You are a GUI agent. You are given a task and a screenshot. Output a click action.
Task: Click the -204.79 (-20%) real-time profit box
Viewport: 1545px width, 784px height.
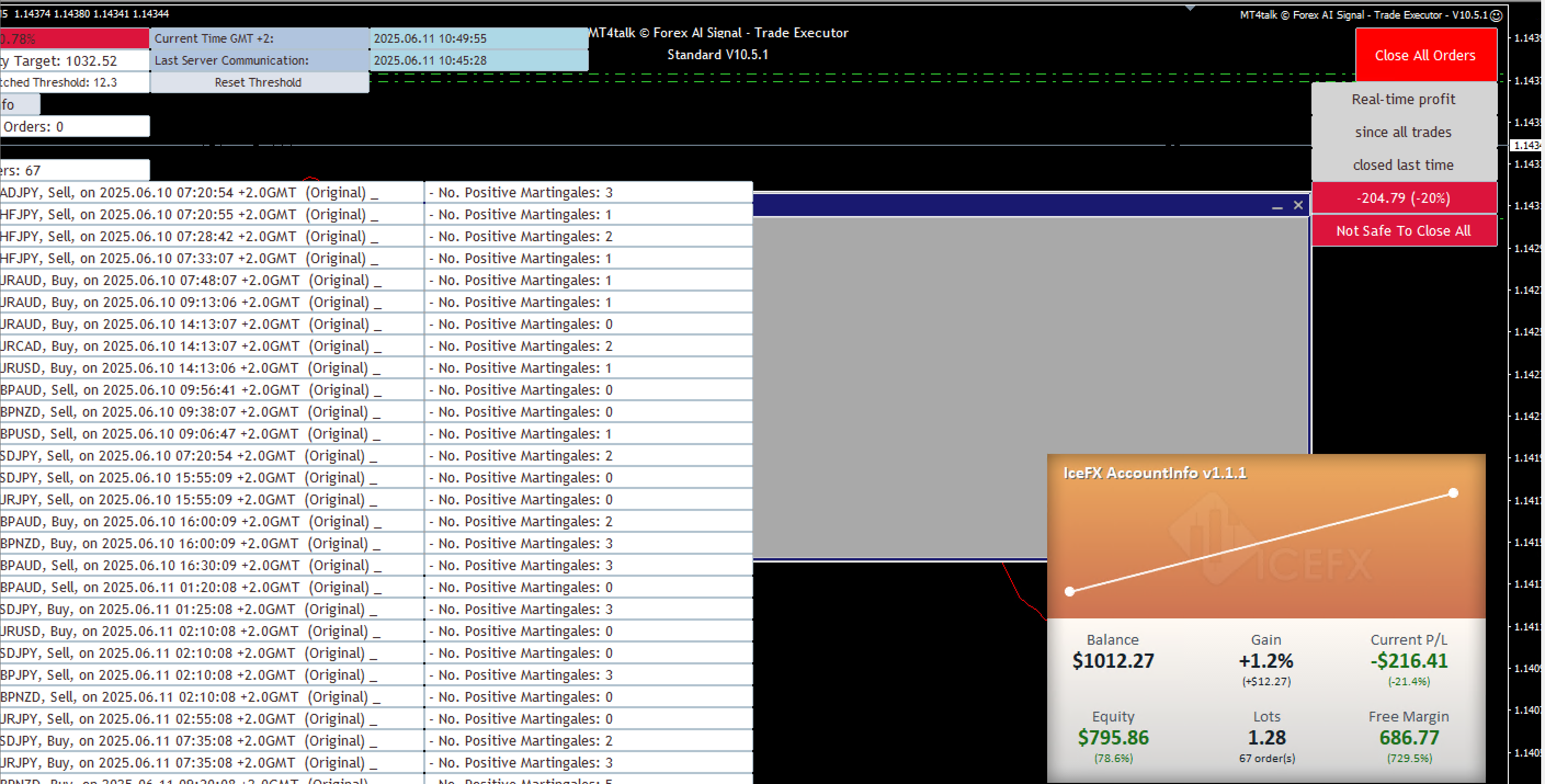tap(1403, 198)
